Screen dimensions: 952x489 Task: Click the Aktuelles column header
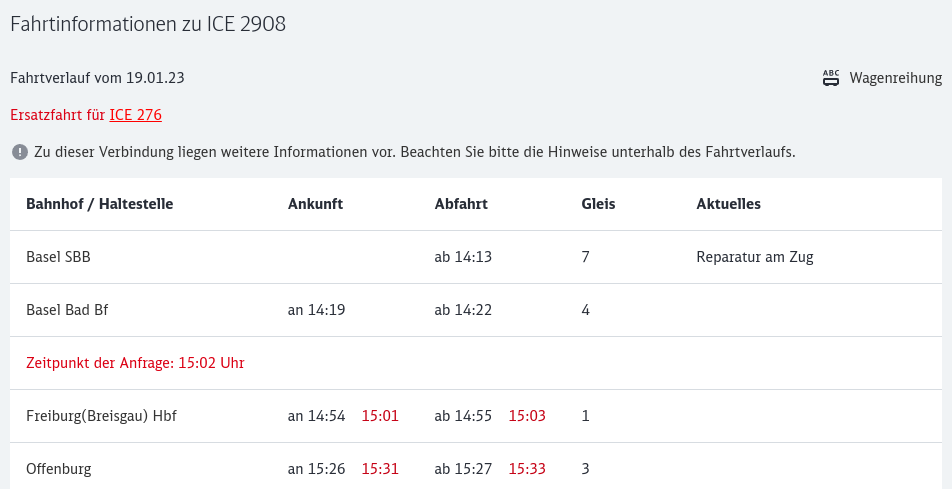click(728, 204)
